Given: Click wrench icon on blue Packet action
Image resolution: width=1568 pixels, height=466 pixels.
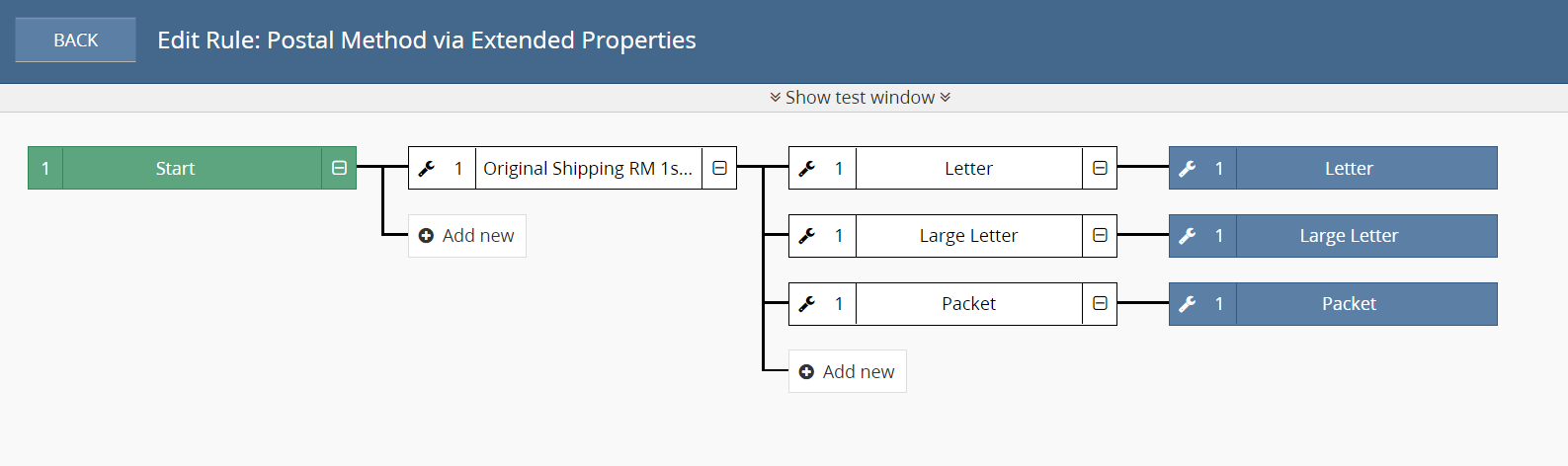Looking at the screenshot, I should click(1188, 304).
